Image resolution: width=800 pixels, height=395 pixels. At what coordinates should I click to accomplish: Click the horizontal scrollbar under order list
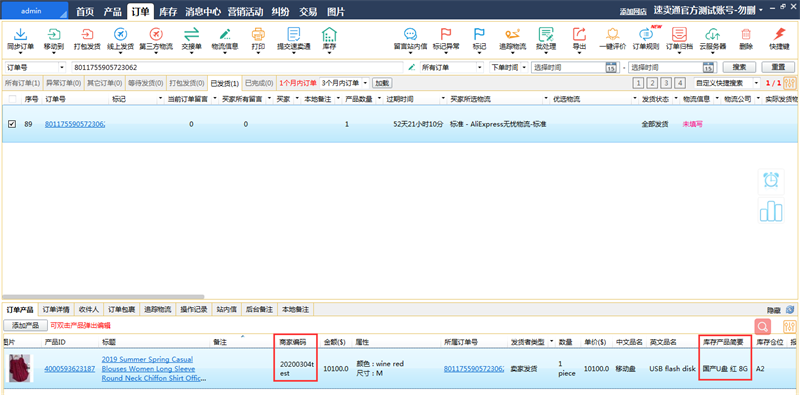point(104,297)
